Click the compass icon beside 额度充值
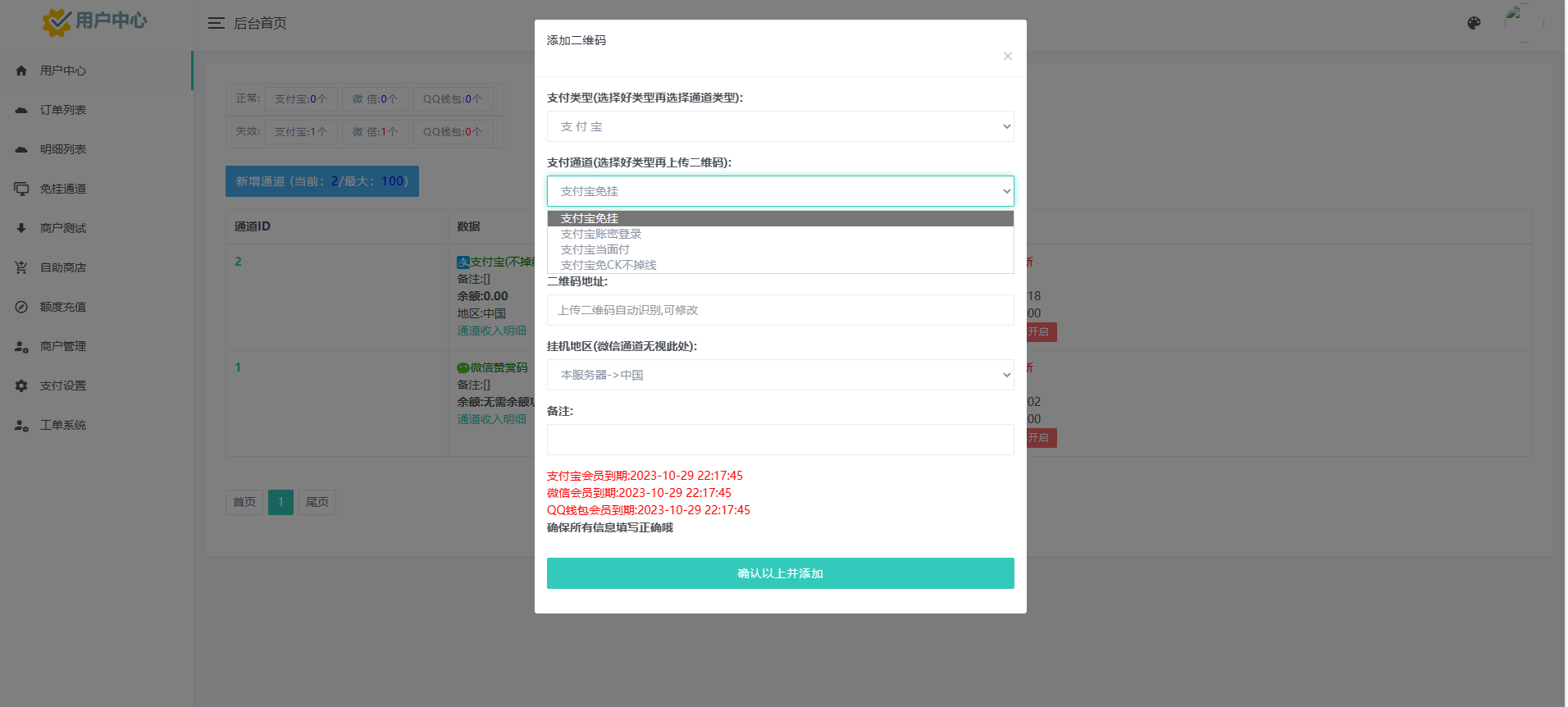 pos(21,307)
